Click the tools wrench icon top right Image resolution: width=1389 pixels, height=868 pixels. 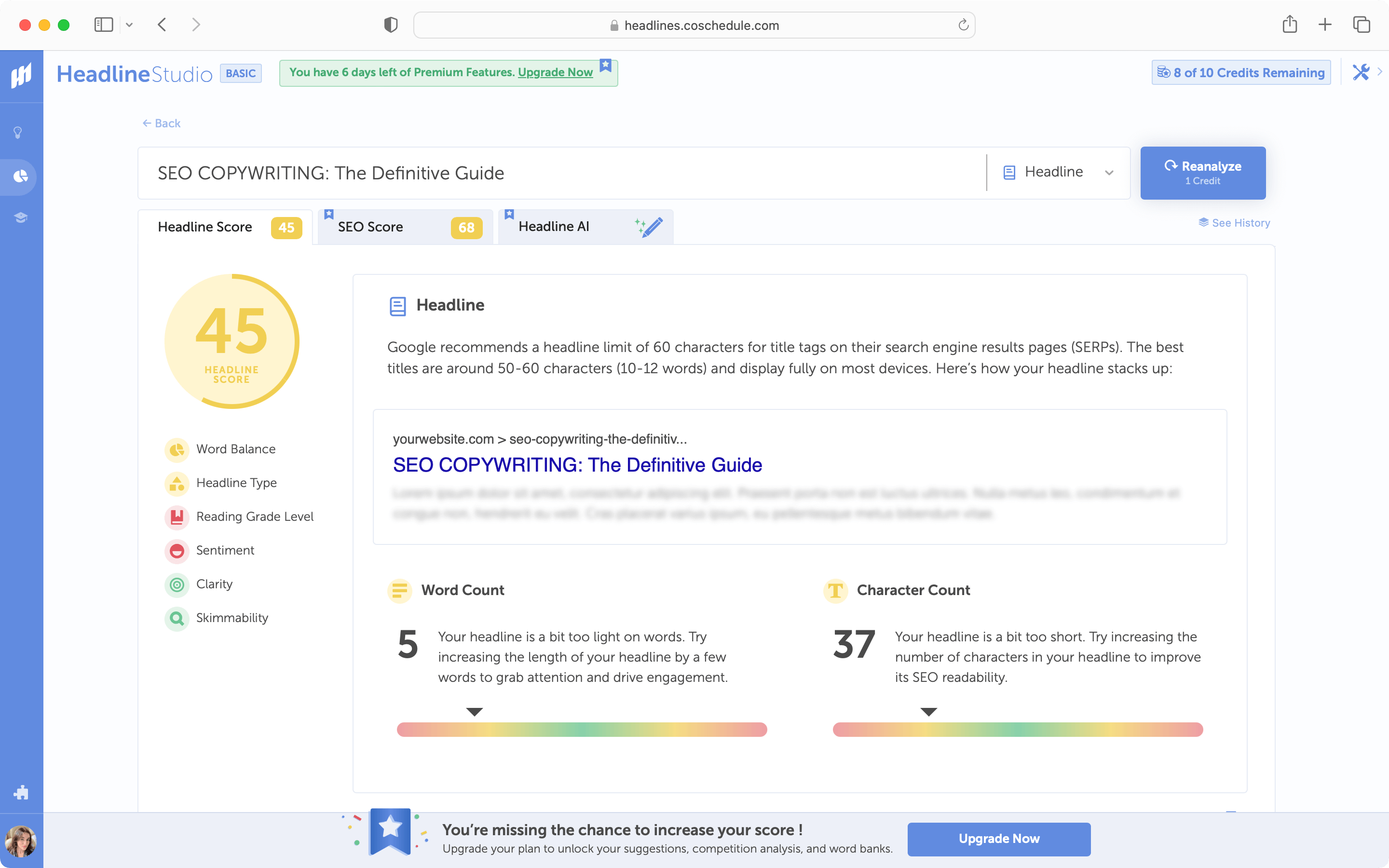pyautogui.click(x=1361, y=72)
